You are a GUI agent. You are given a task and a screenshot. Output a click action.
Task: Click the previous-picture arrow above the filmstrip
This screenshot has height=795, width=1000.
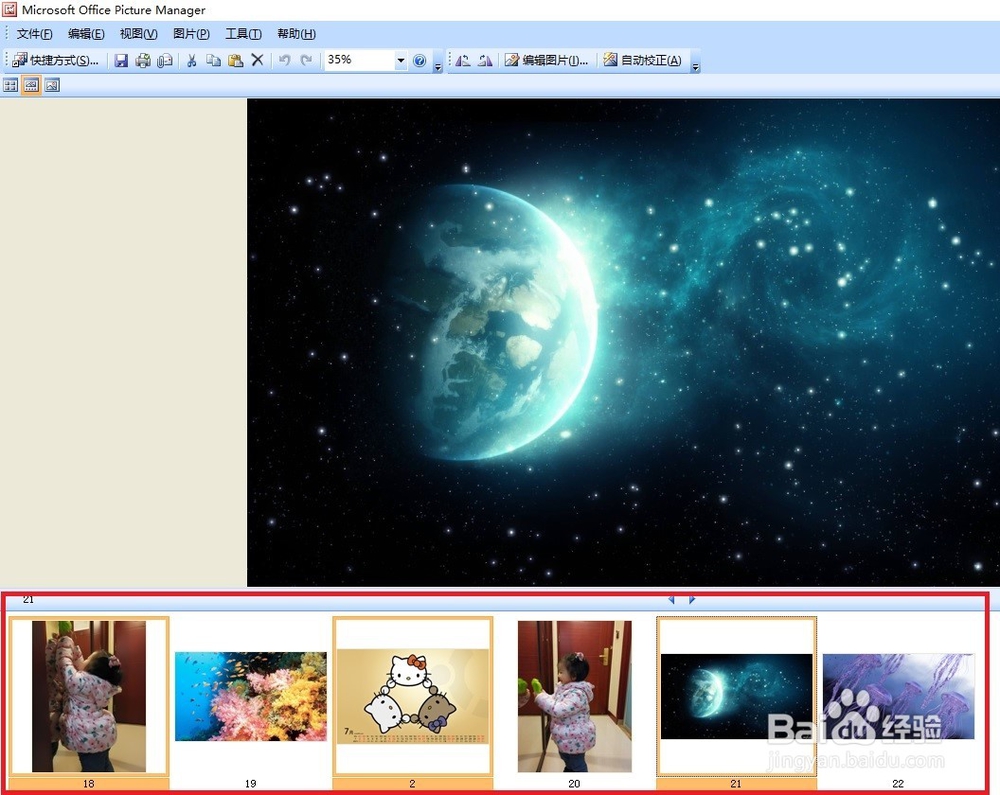click(671, 599)
